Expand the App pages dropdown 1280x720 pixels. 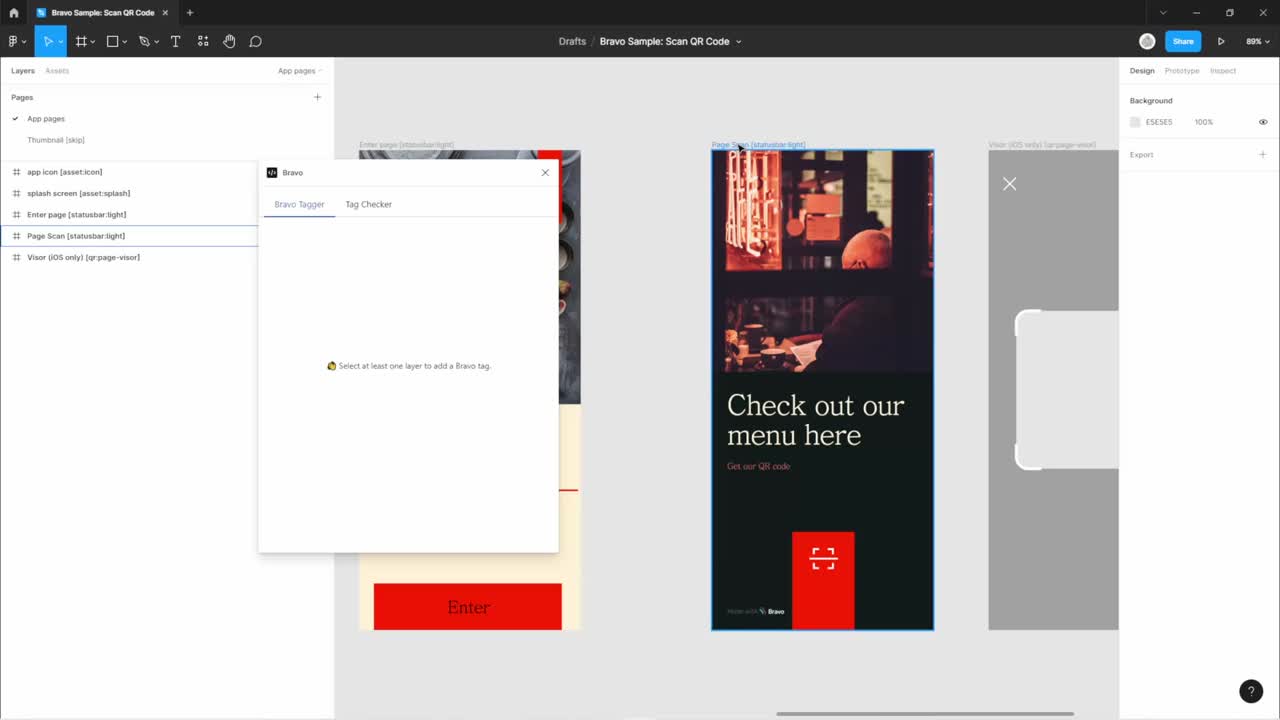(300, 71)
